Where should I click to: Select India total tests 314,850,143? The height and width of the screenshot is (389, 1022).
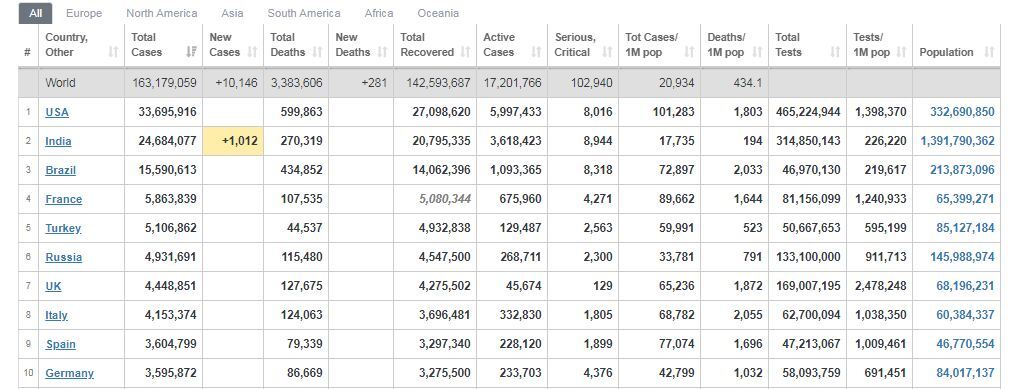(x=808, y=141)
